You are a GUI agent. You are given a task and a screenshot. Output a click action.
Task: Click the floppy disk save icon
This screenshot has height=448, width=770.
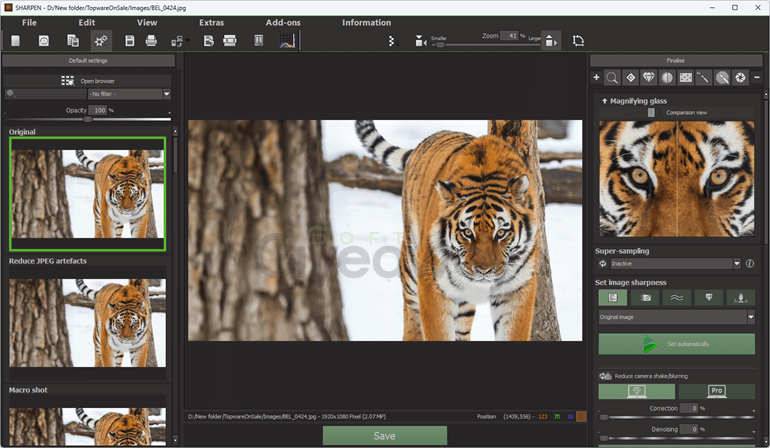coord(130,41)
